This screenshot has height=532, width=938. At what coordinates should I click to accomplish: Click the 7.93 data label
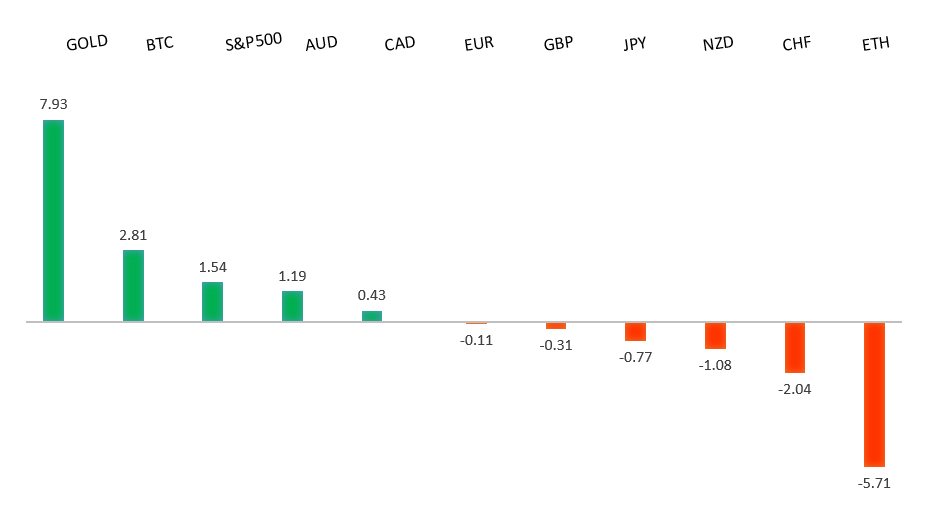tap(53, 104)
